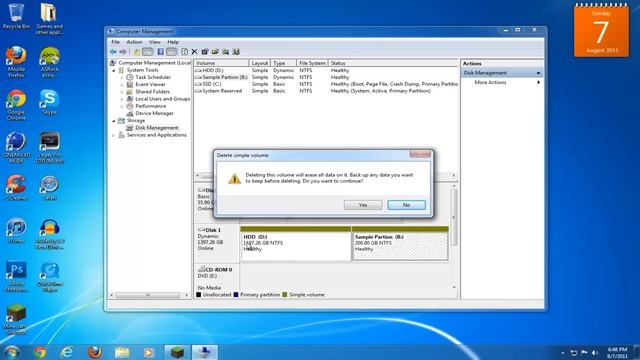The height and width of the screenshot is (360, 640).
Task: Click No in Delete simple volume dialog
Action: pos(407,205)
